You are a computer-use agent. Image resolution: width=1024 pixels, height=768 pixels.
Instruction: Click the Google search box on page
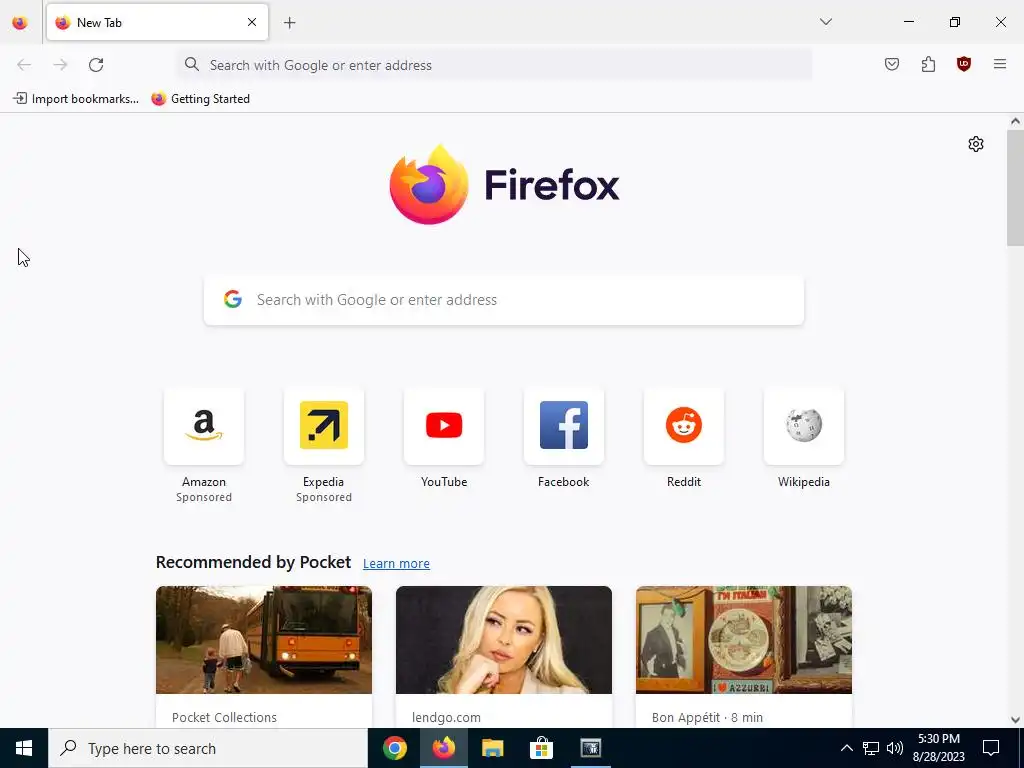504,300
